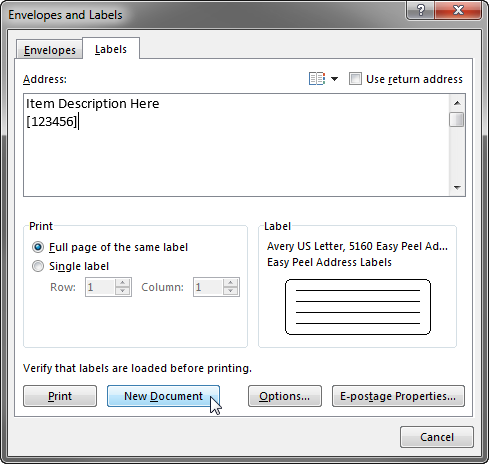Click the Row number field
The width and height of the screenshot is (489, 464).
point(100,287)
